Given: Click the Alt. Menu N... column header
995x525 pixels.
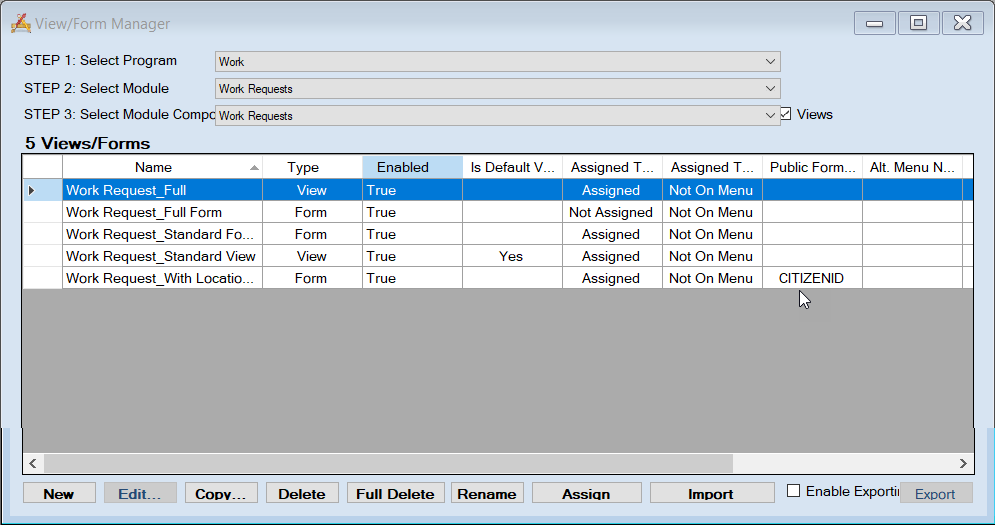Looking at the screenshot, I should click(913, 168).
